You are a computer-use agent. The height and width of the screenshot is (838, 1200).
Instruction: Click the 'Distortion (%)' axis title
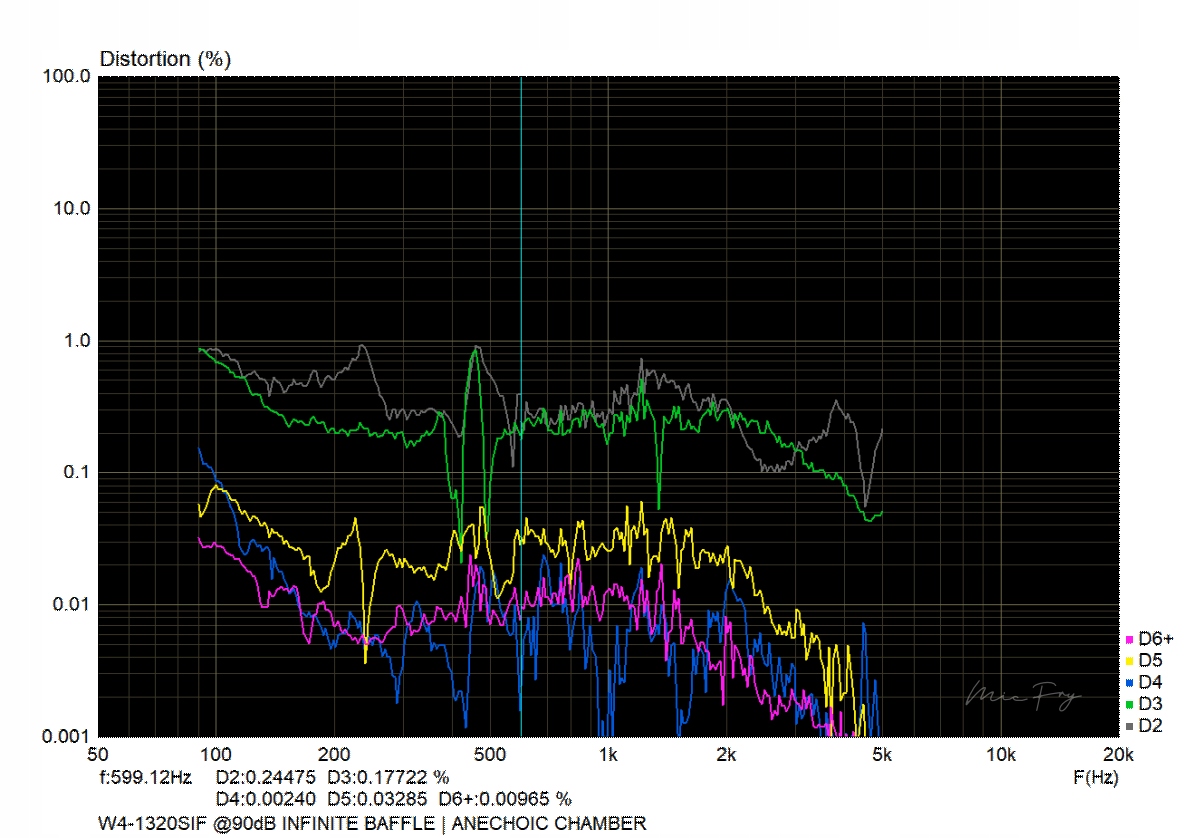[x=165, y=59]
